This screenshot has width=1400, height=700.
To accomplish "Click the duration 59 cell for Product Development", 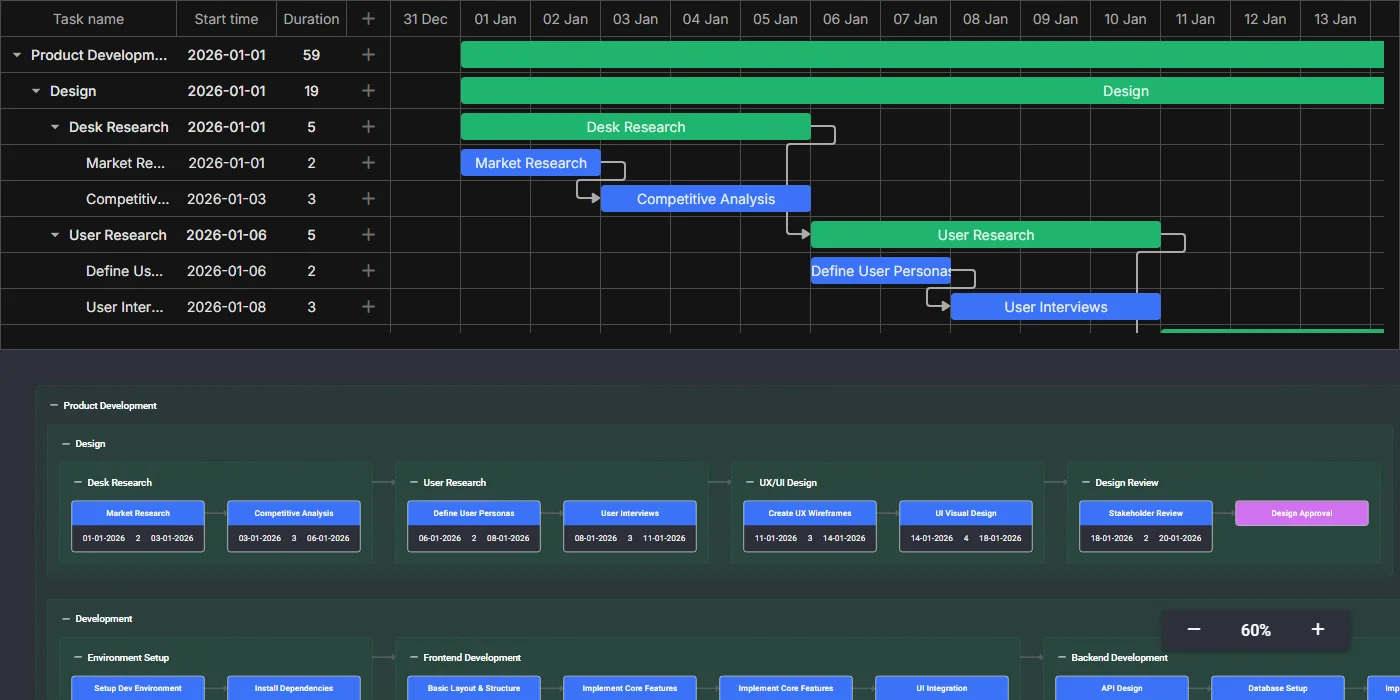I will [311, 55].
